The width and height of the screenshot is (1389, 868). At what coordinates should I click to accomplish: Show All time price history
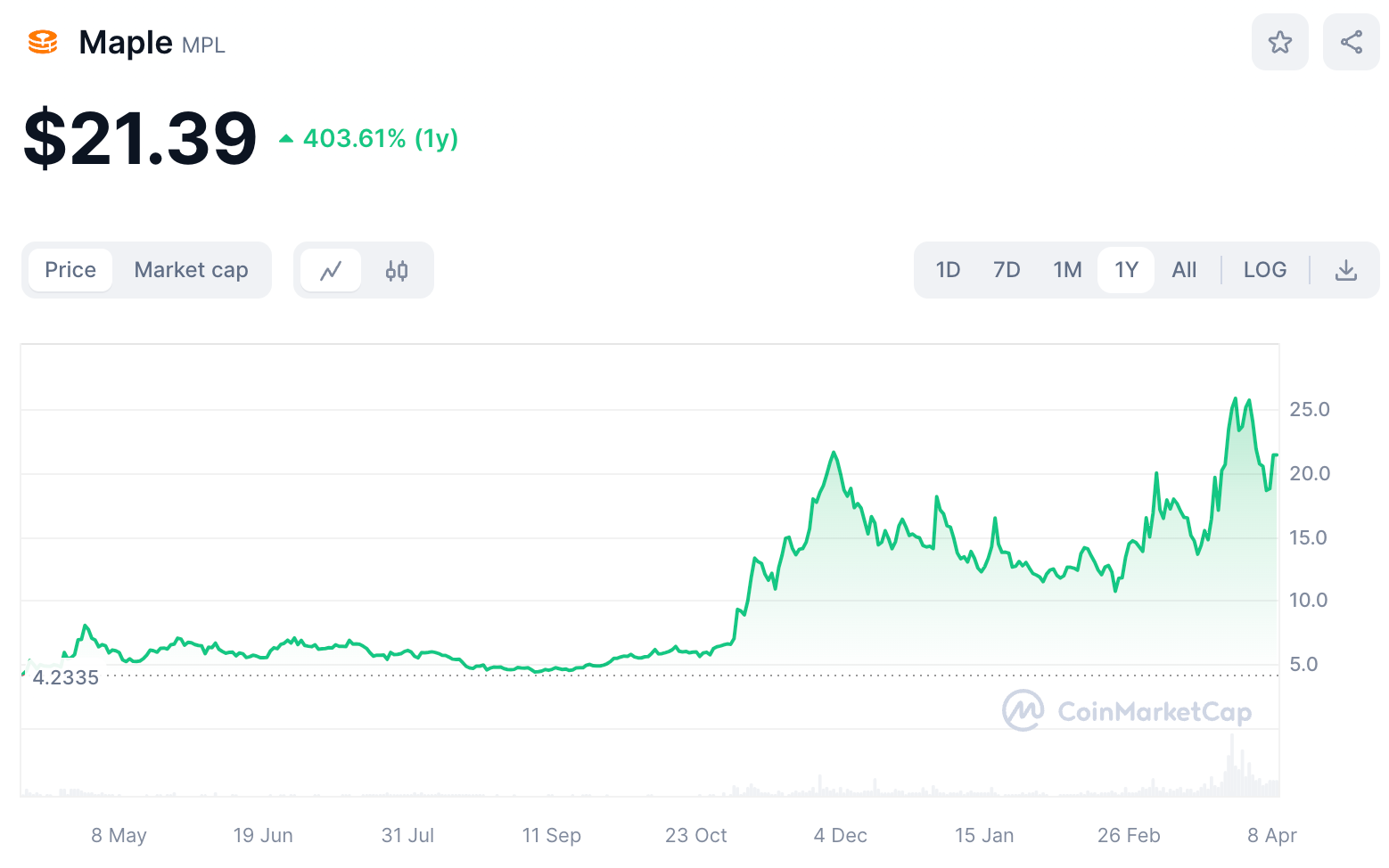(x=1184, y=270)
